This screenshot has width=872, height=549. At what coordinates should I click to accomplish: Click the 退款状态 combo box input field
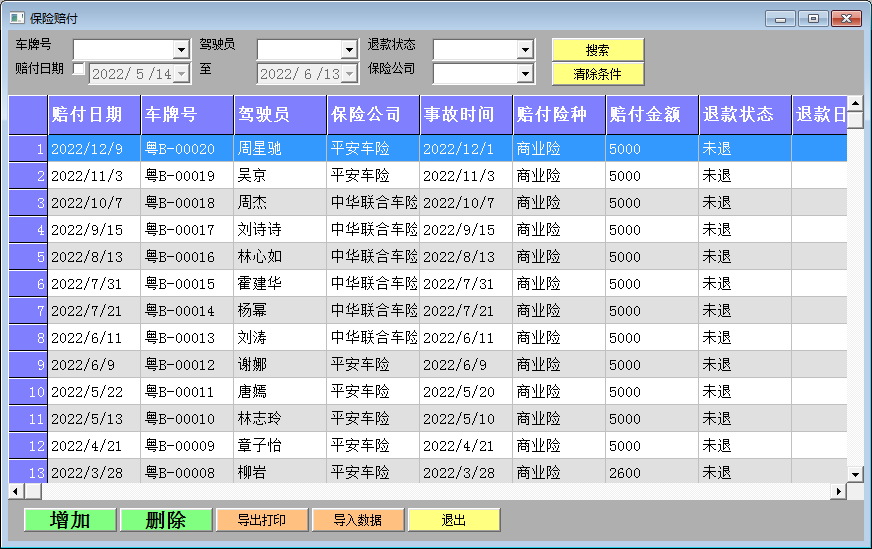tap(475, 50)
